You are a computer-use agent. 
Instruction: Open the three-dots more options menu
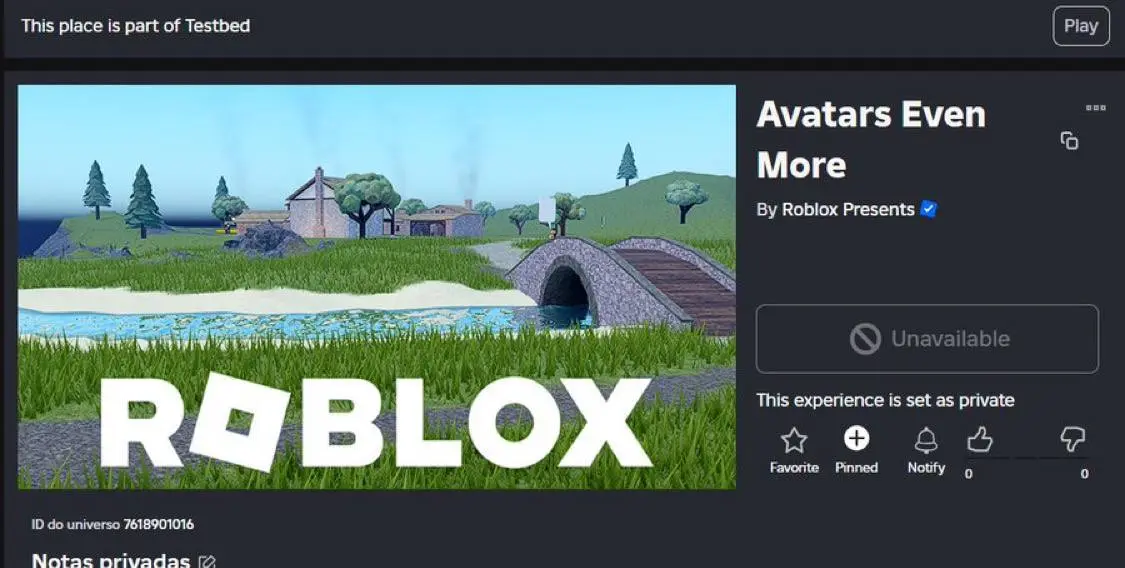pyautogui.click(x=1096, y=108)
